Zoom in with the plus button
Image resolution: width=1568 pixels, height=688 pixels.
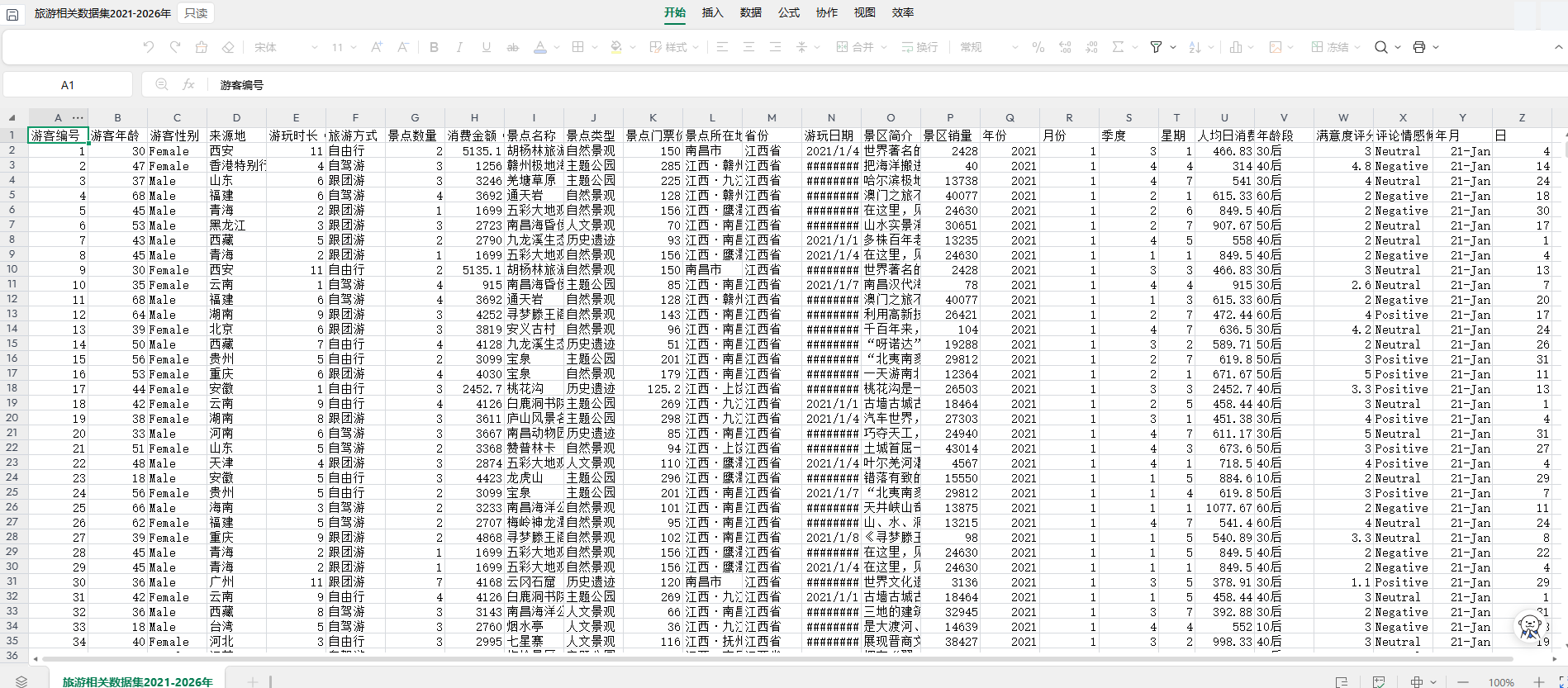(x=1539, y=682)
